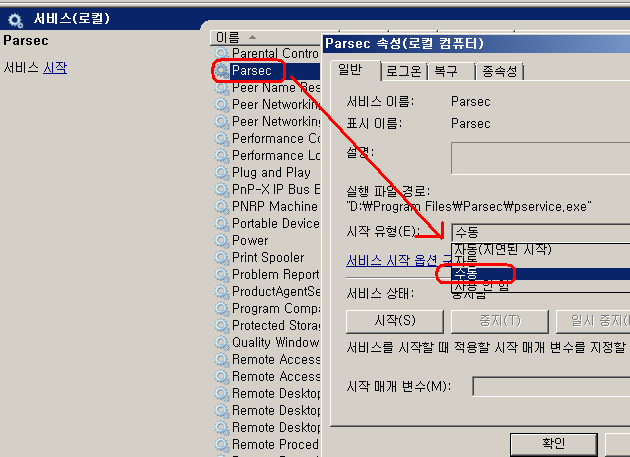Click the gear icon beside ProductAgentService
Screen dimensions: 630x457
221,291
